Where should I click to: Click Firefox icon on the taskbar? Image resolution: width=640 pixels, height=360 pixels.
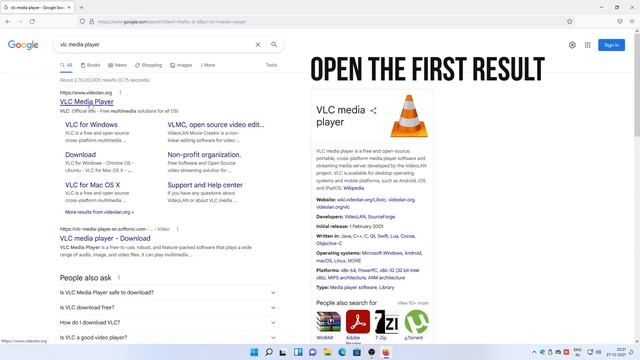(x=386, y=352)
